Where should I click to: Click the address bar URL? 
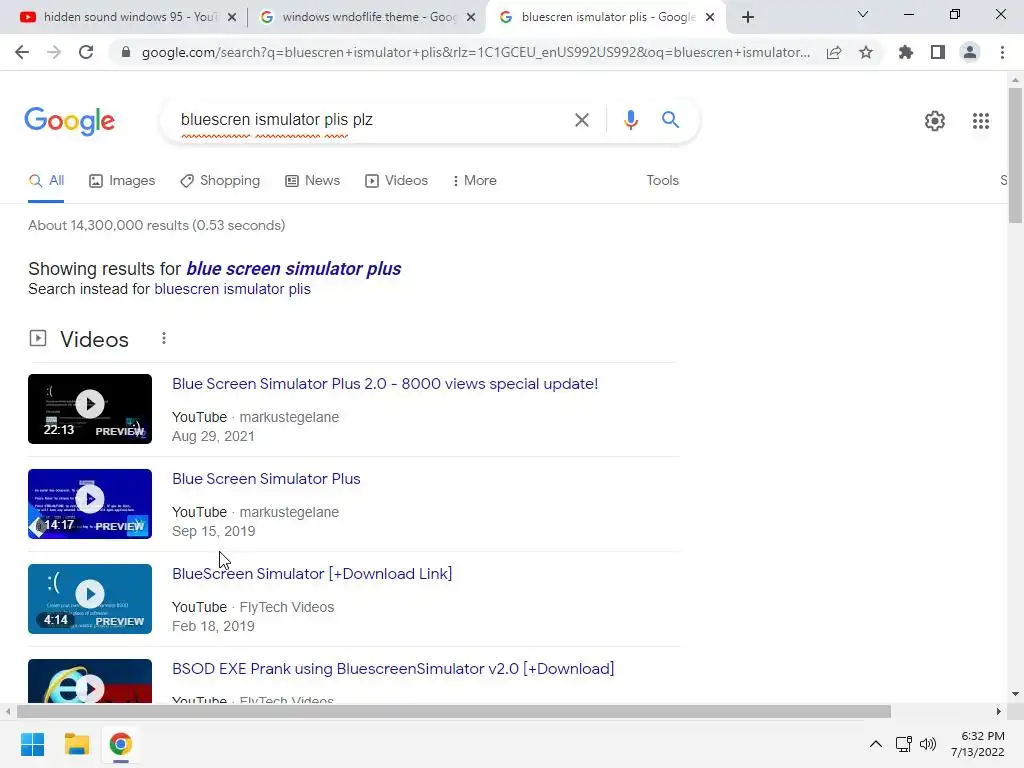click(x=475, y=52)
